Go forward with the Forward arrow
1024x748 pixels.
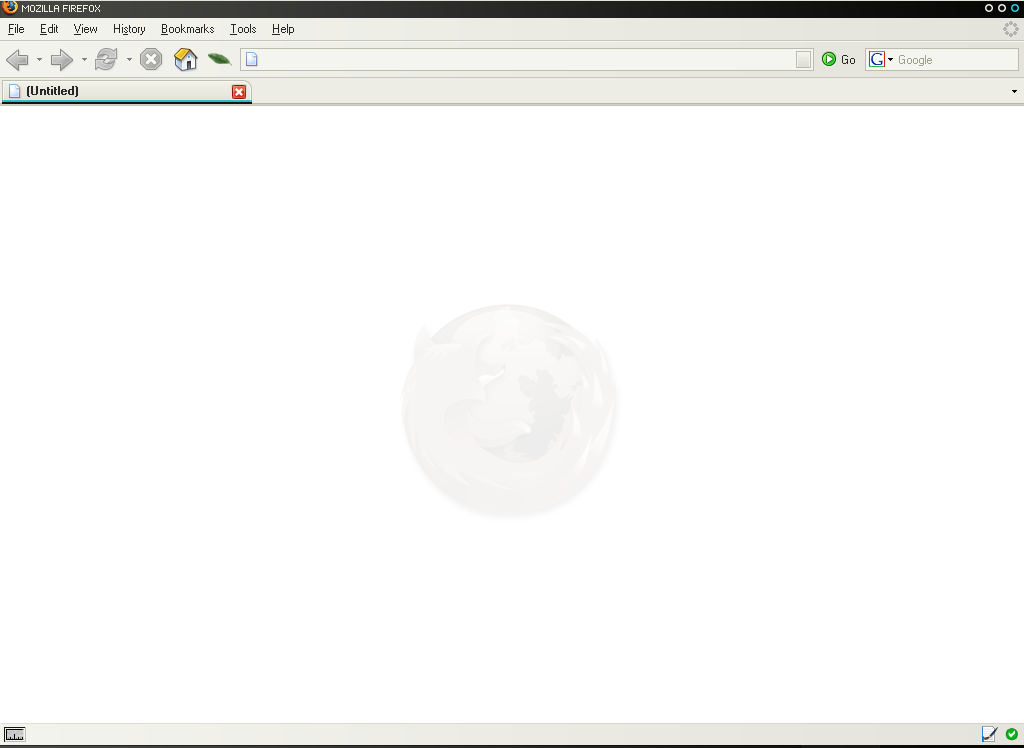(62, 60)
